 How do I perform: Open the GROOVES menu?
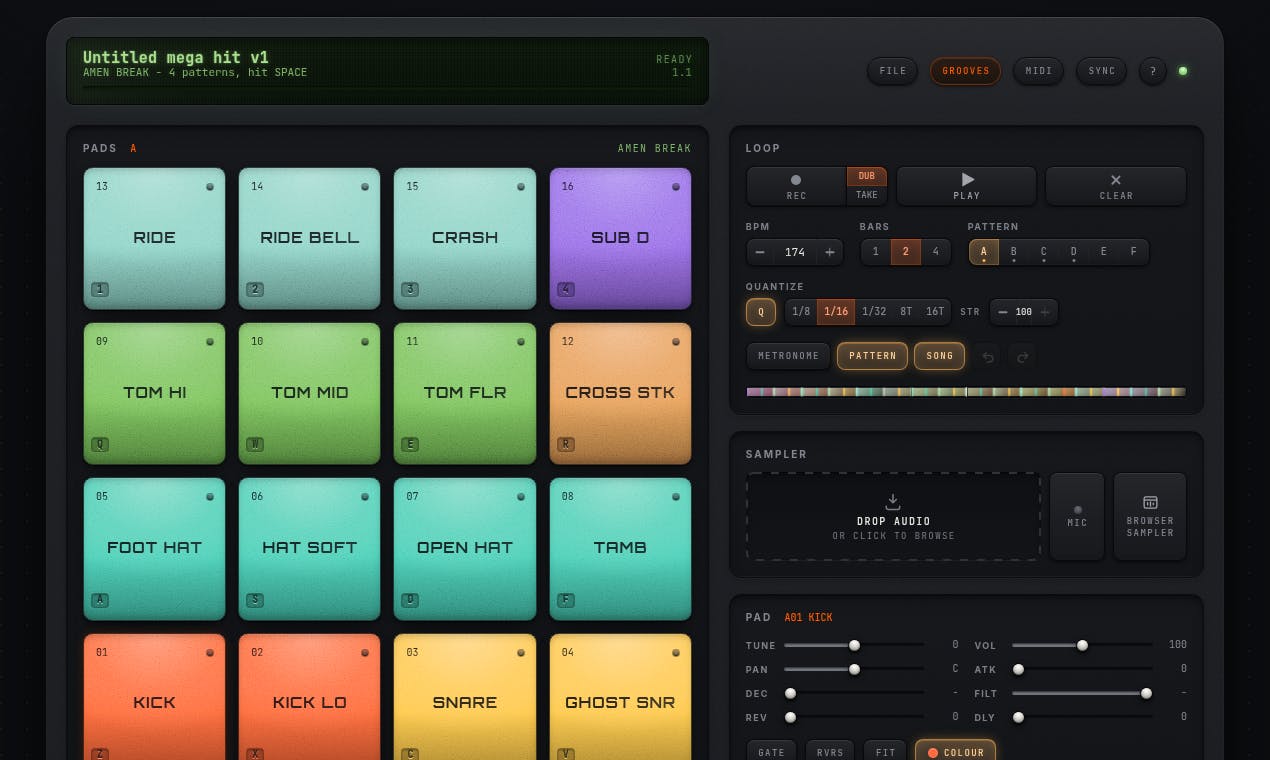point(965,71)
